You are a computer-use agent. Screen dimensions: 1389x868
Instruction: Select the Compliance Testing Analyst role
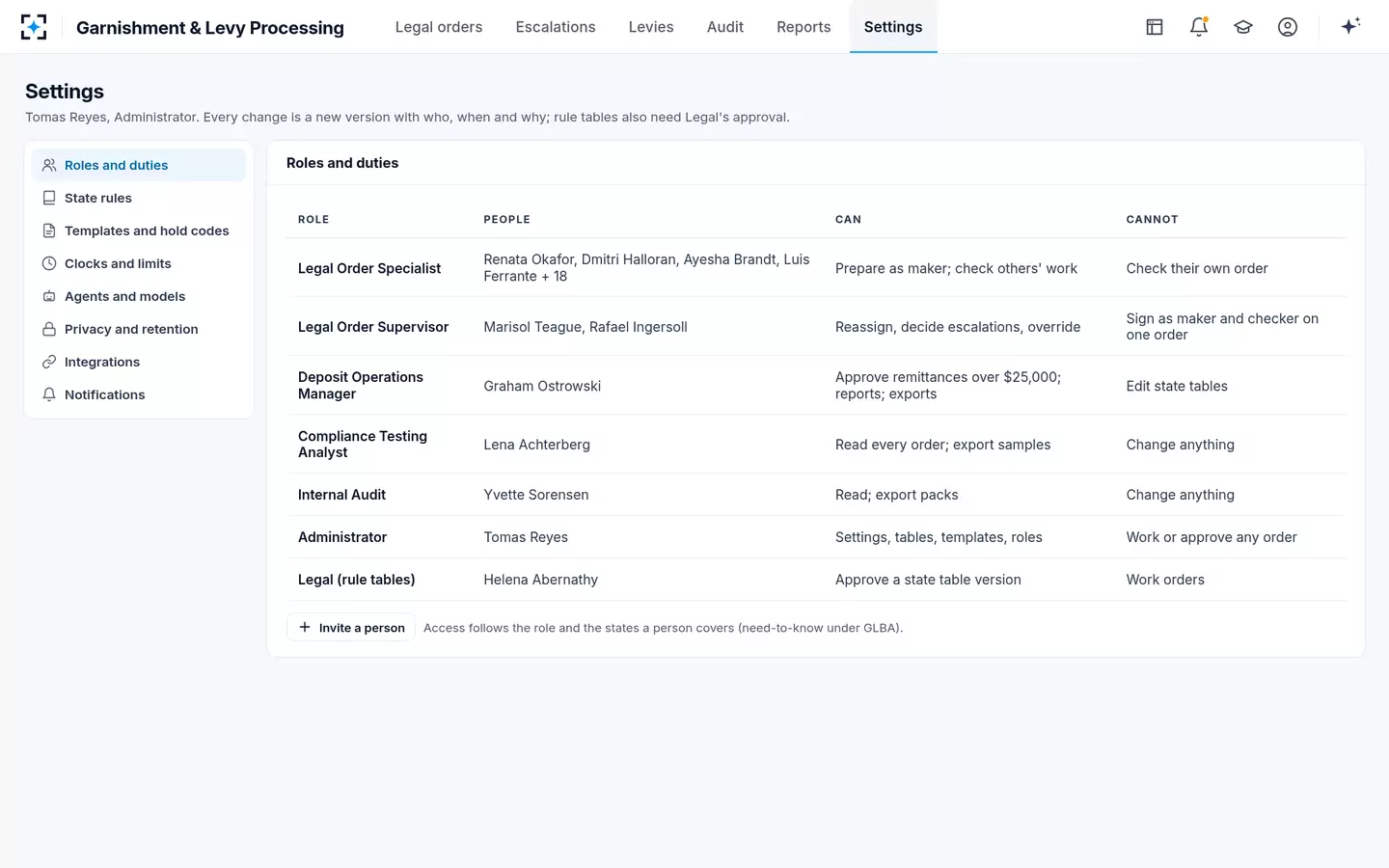[x=363, y=444]
